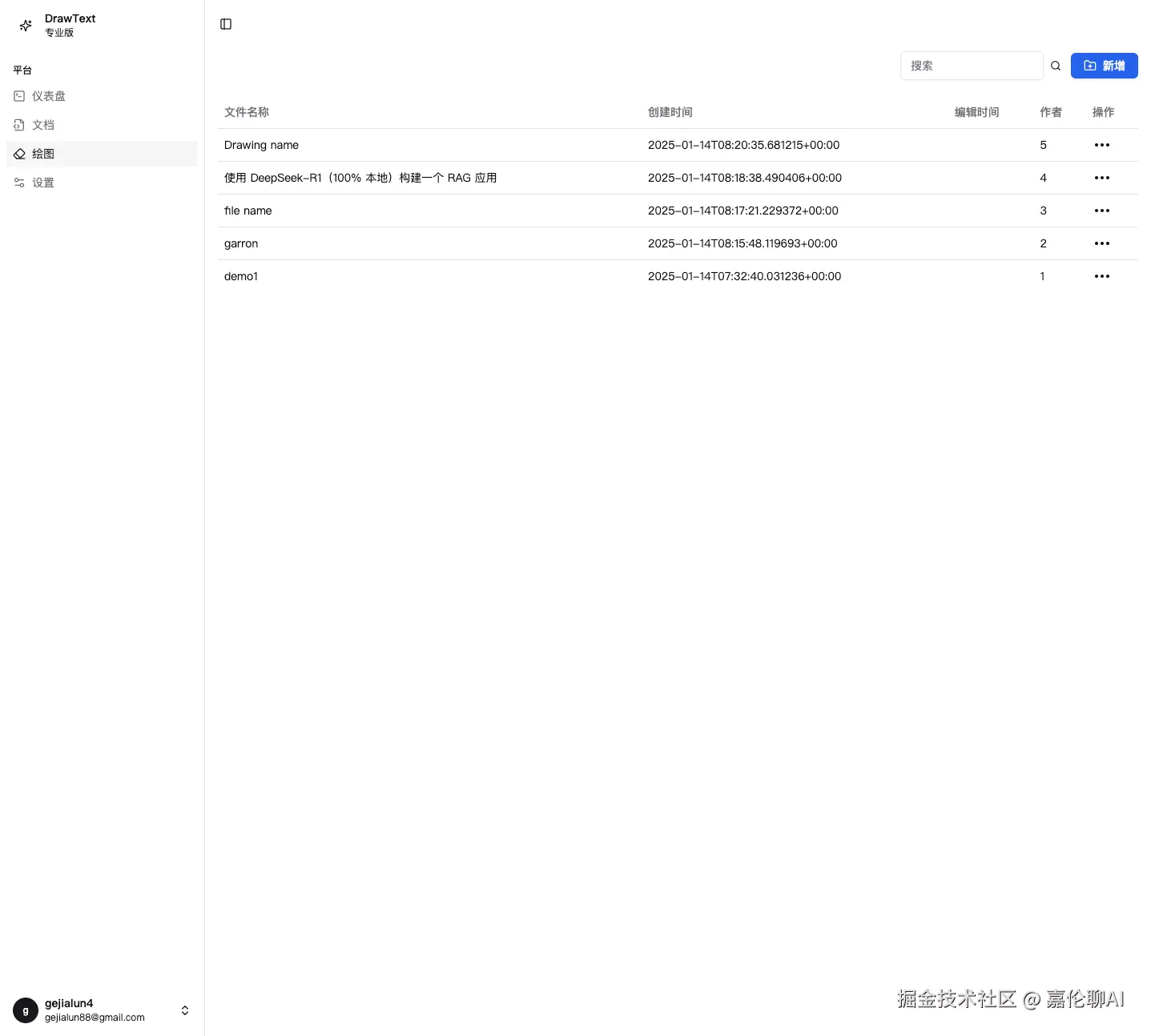1151x1036 pixels.
Task: Open the actions menu for Drawing name row
Action: coord(1101,144)
